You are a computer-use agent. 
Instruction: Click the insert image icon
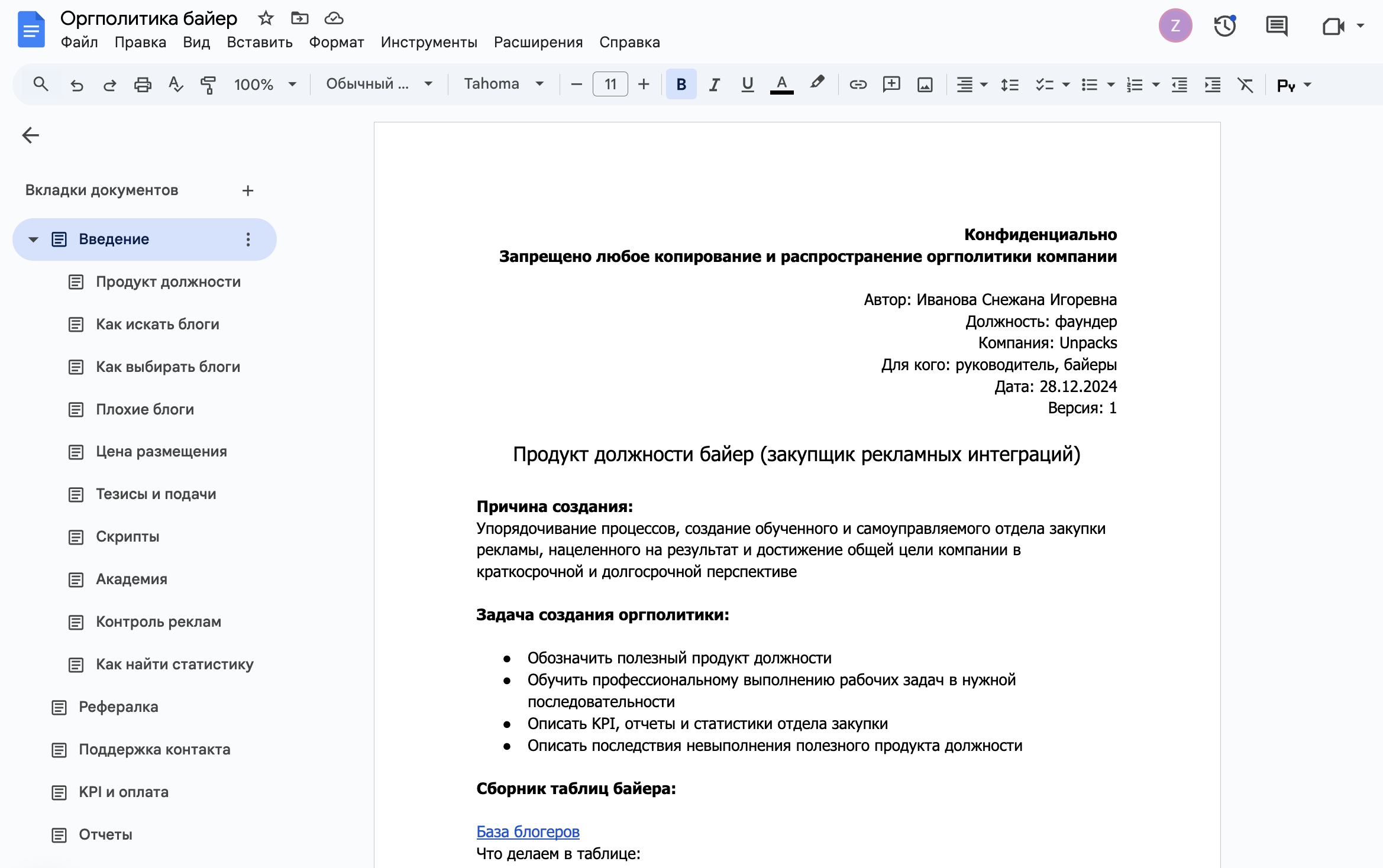click(925, 85)
